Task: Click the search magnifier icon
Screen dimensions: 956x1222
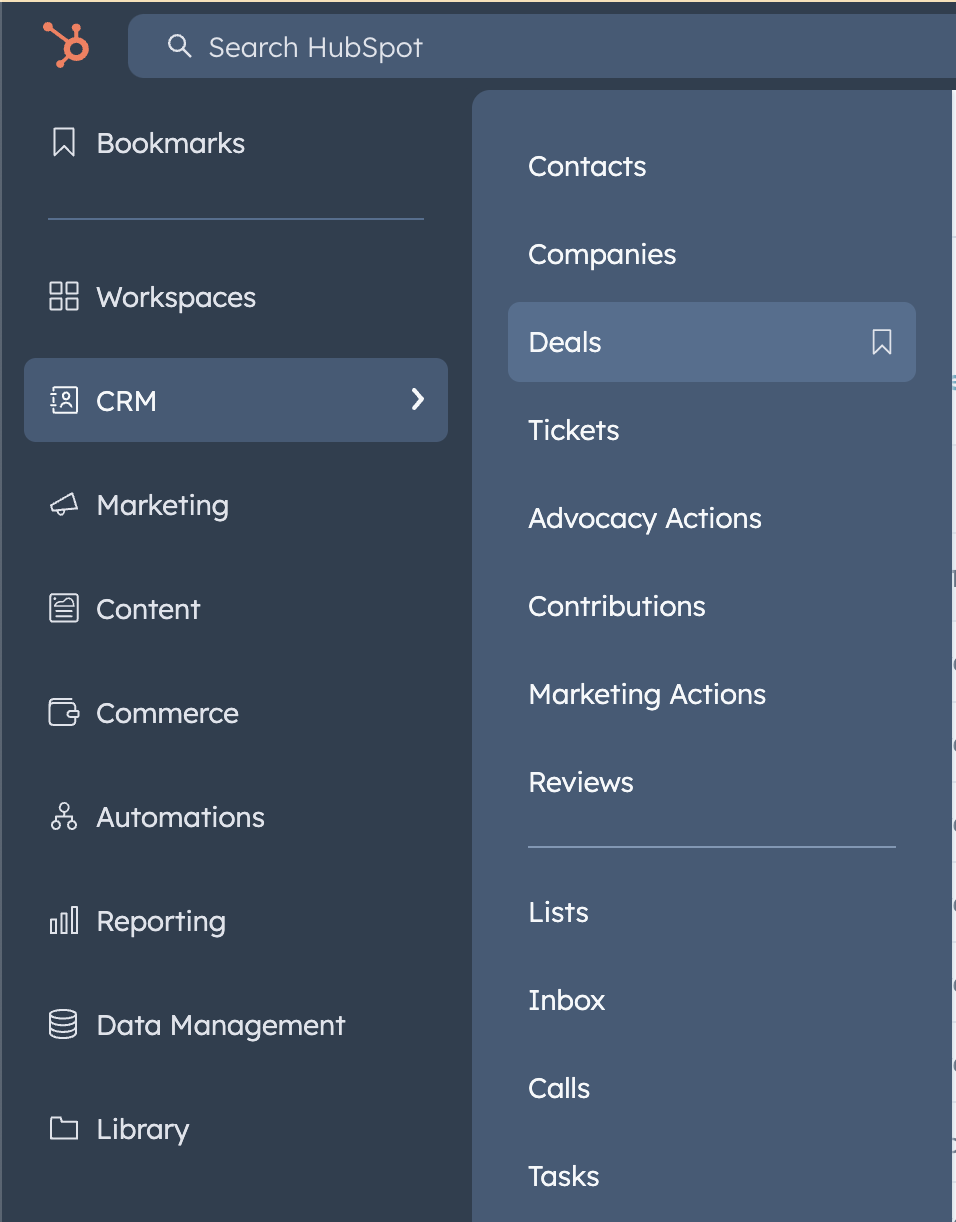Action: coord(179,46)
